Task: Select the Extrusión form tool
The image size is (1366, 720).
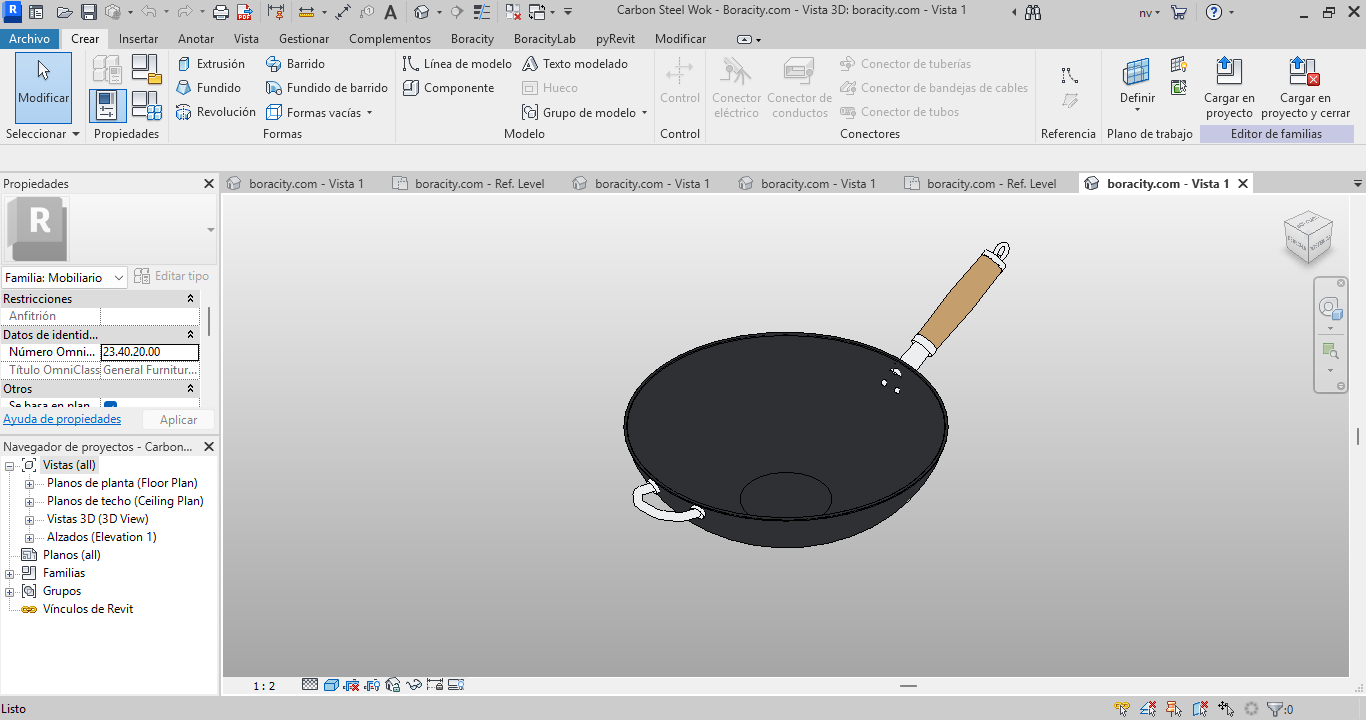Action: coord(210,64)
